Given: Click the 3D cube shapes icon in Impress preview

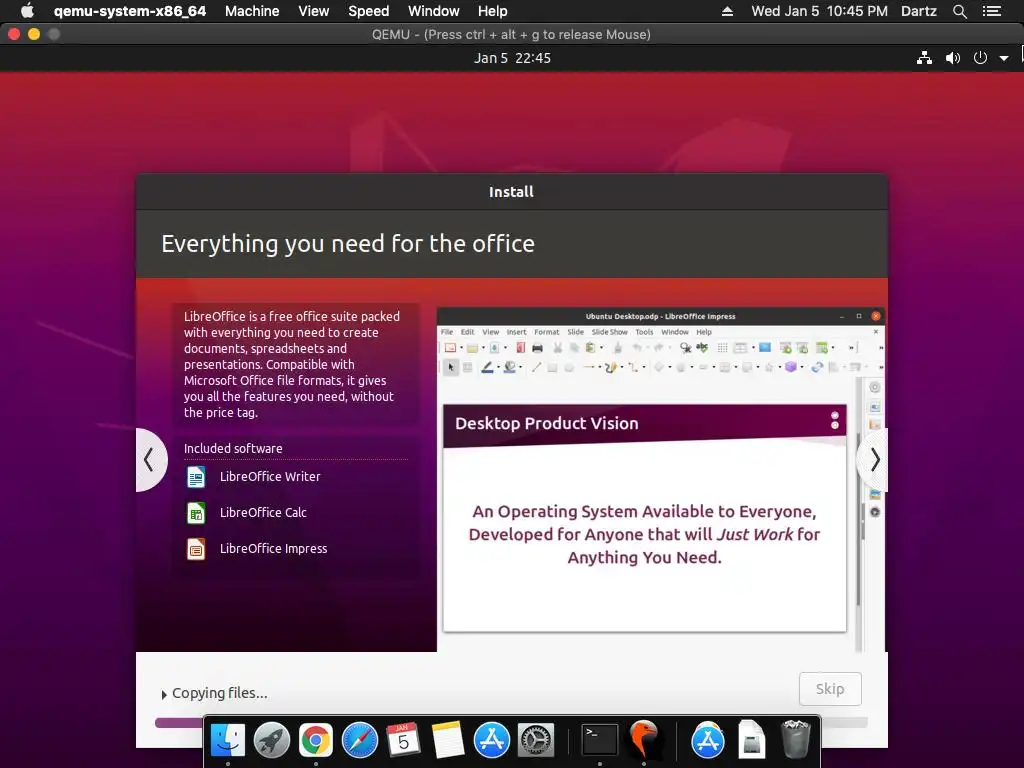Looking at the screenshot, I should pyautogui.click(x=791, y=367).
